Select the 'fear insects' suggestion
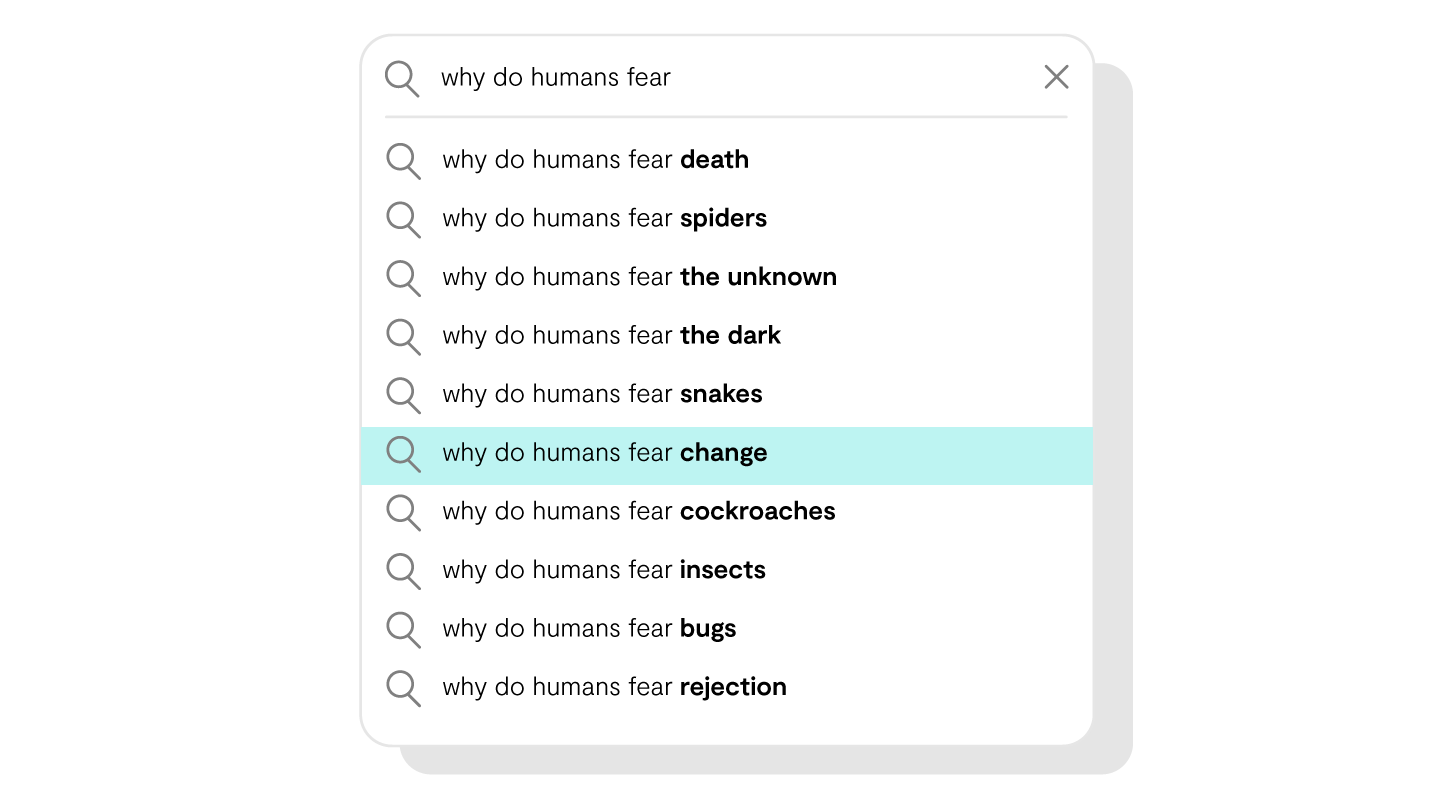 pos(604,570)
